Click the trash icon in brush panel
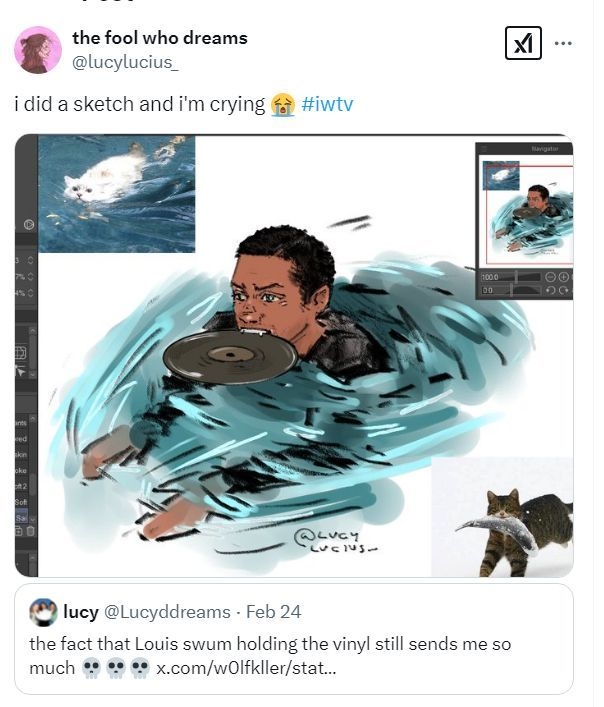The image size is (604, 707). click(x=30, y=530)
